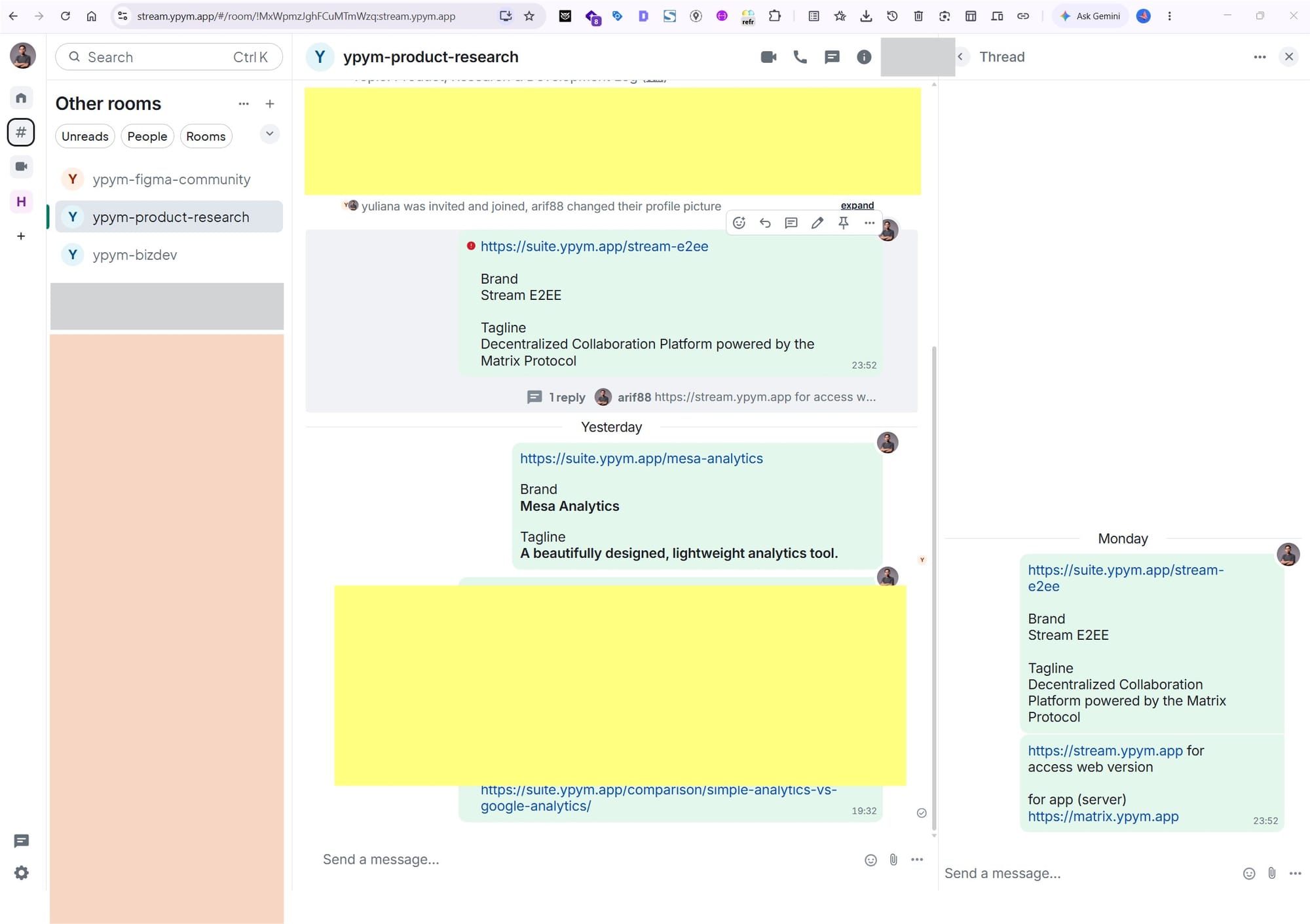Edit the Stream E2EE message

[817, 223]
